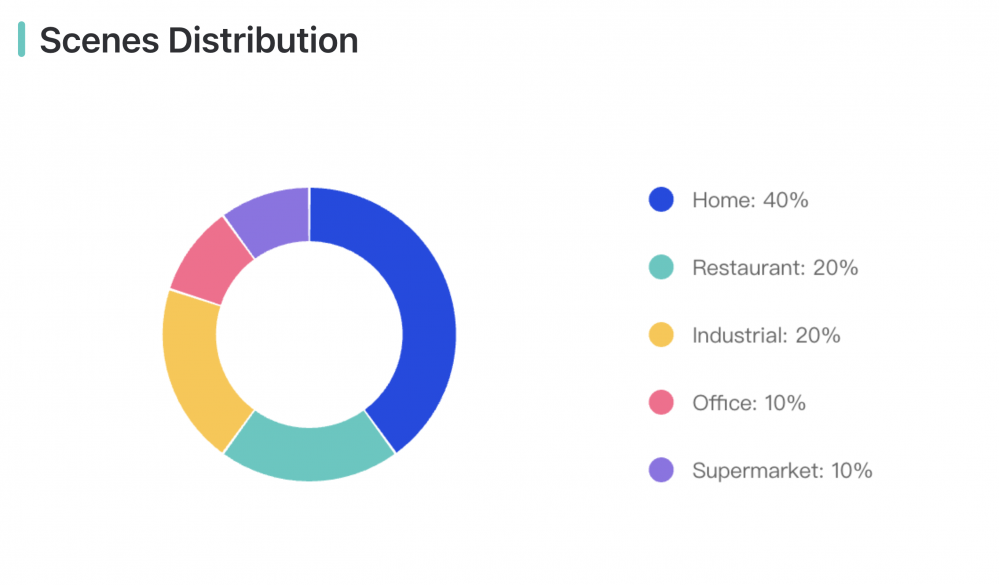Screen dimensions: 999x585
Task: Toggle the Supermarket: 10% legend label
Action: [x=782, y=471]
